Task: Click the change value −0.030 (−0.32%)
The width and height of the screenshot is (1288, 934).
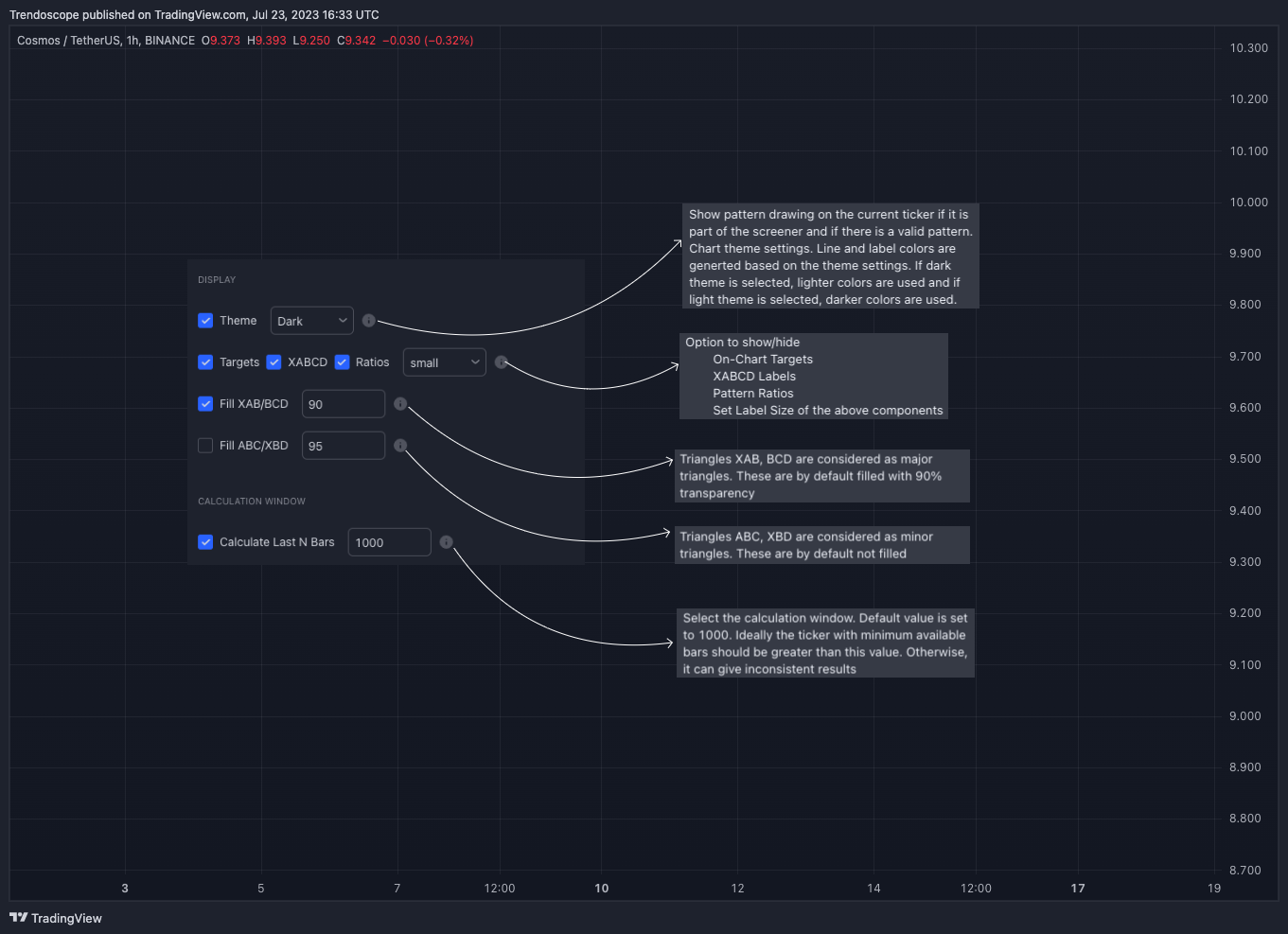Action: coord(428,41)
